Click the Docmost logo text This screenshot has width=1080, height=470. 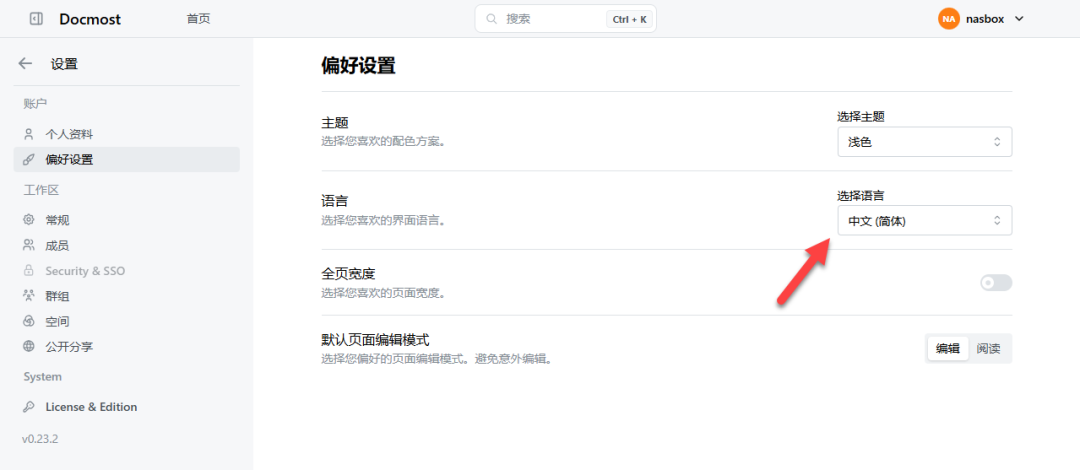(90, 19)
